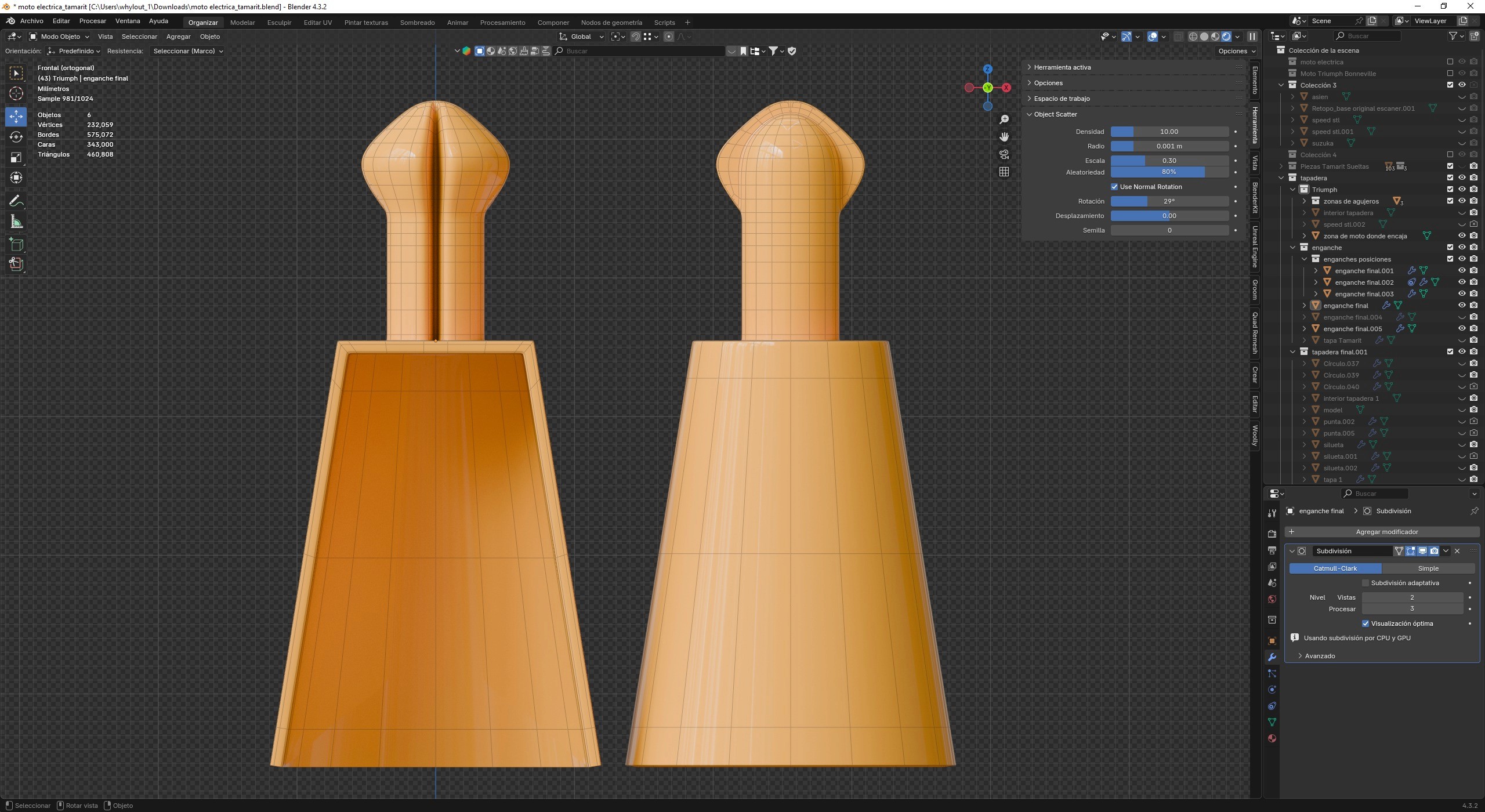1485x812 pixels.
Task: Activate the Measure tool
Action: pyautogui.click(x=16, y=222)
